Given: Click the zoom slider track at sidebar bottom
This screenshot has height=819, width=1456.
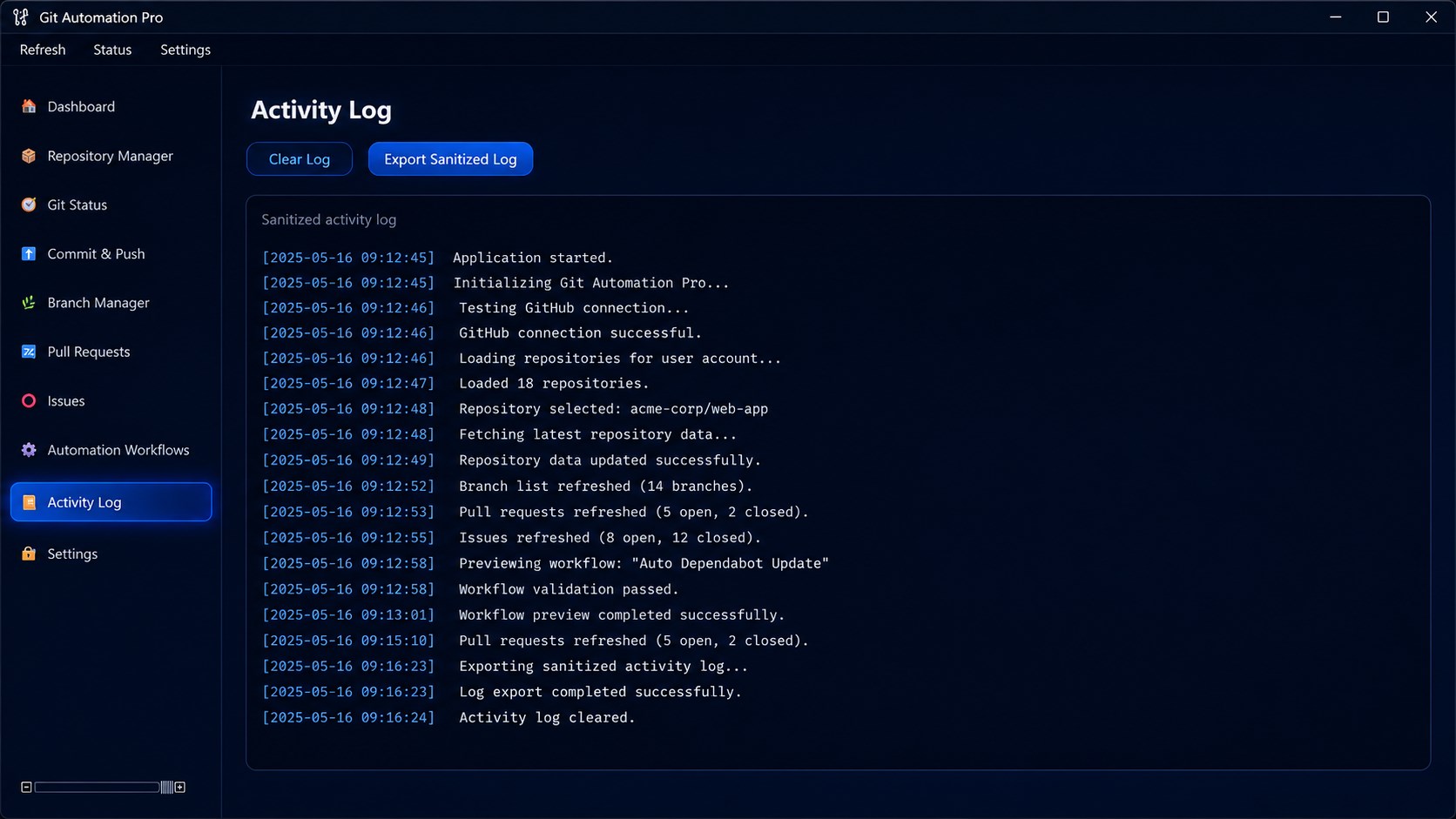Looking at the screenshot, I should click(96, 787).
